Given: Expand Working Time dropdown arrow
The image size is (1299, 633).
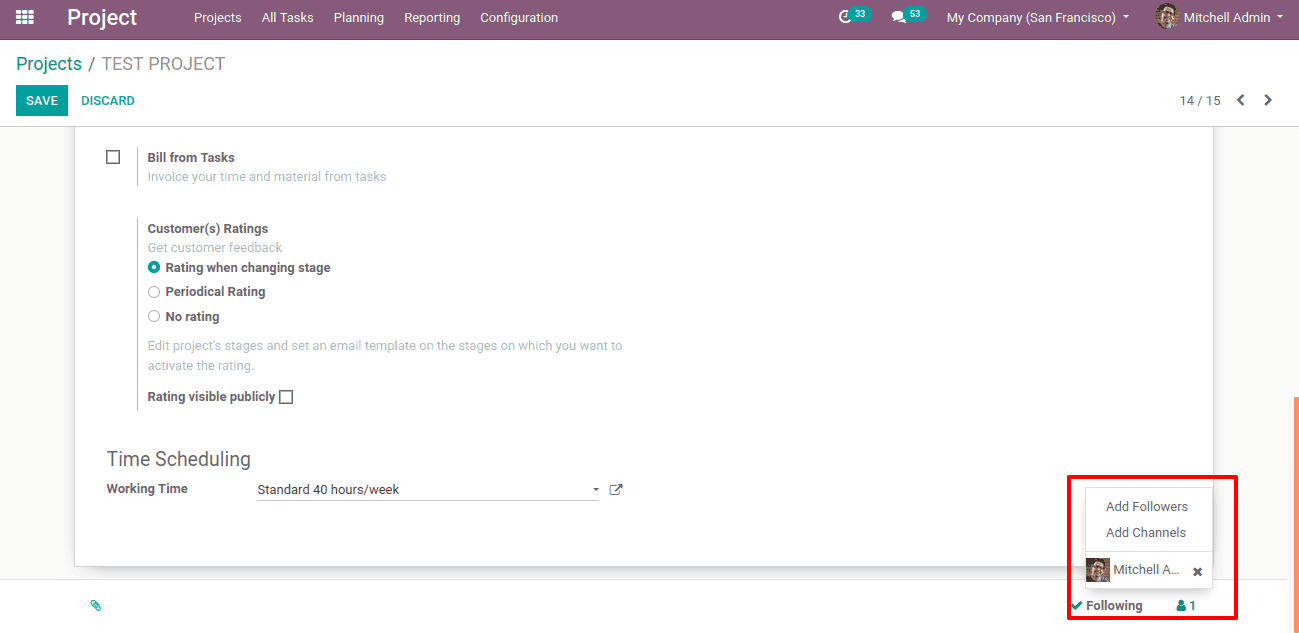Looking at the screenshot, I should point(596,490).
